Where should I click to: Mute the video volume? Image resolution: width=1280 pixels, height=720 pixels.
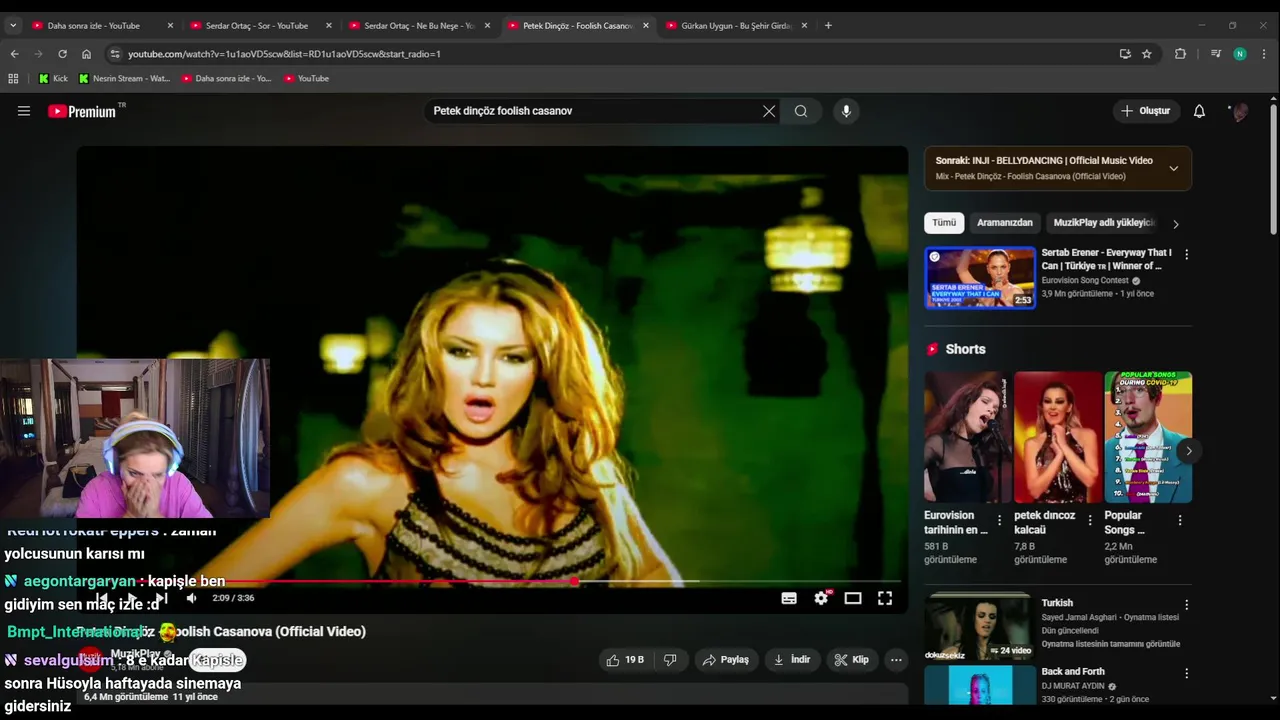click(192, 598)
